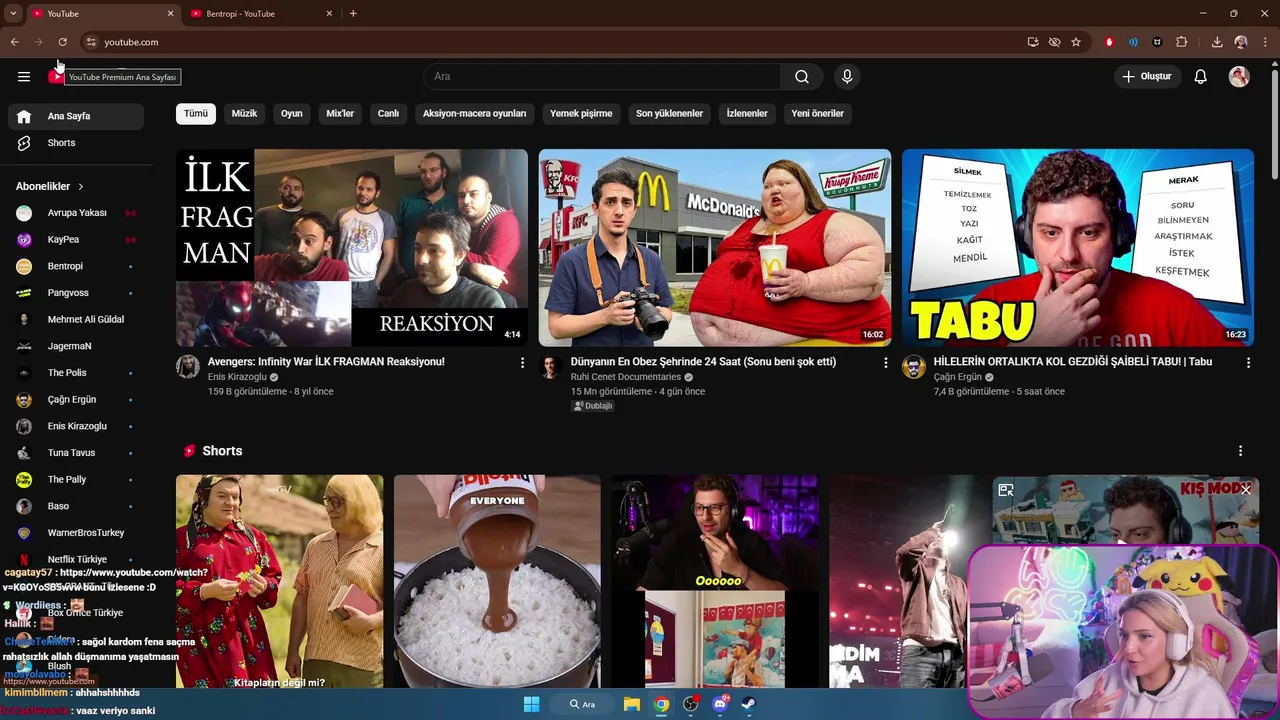This screenshot has height=720, width=1280.
Task: View site information in address bar
Action: pos(90,42)
